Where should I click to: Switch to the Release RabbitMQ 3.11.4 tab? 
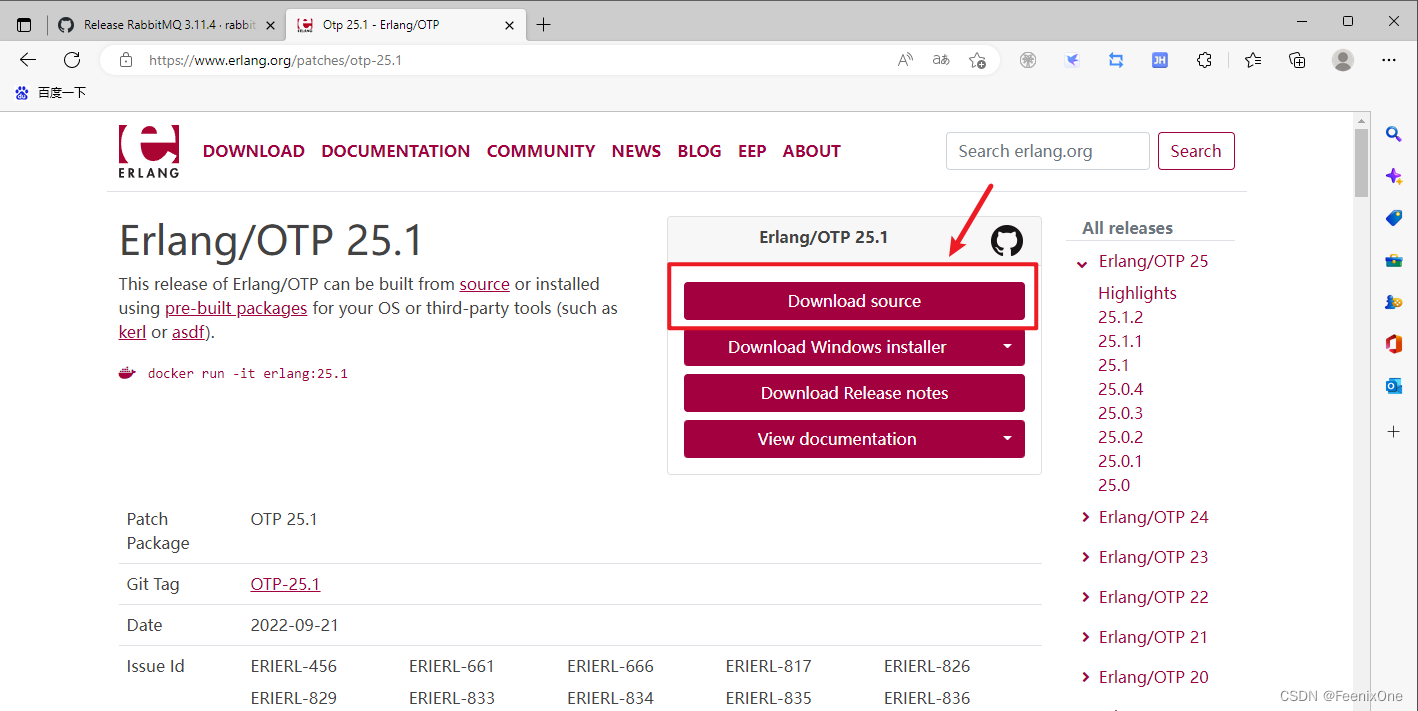click(166, 25)
